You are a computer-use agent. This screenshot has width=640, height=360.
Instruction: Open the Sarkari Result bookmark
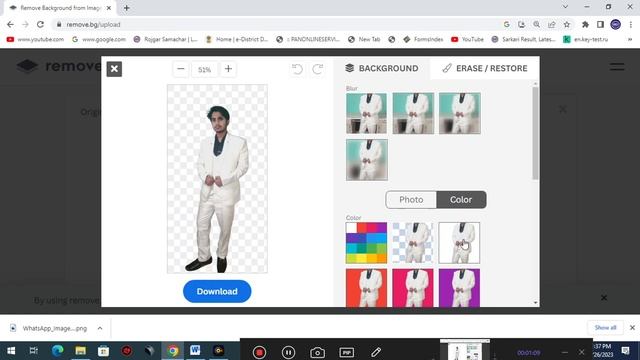524,39
